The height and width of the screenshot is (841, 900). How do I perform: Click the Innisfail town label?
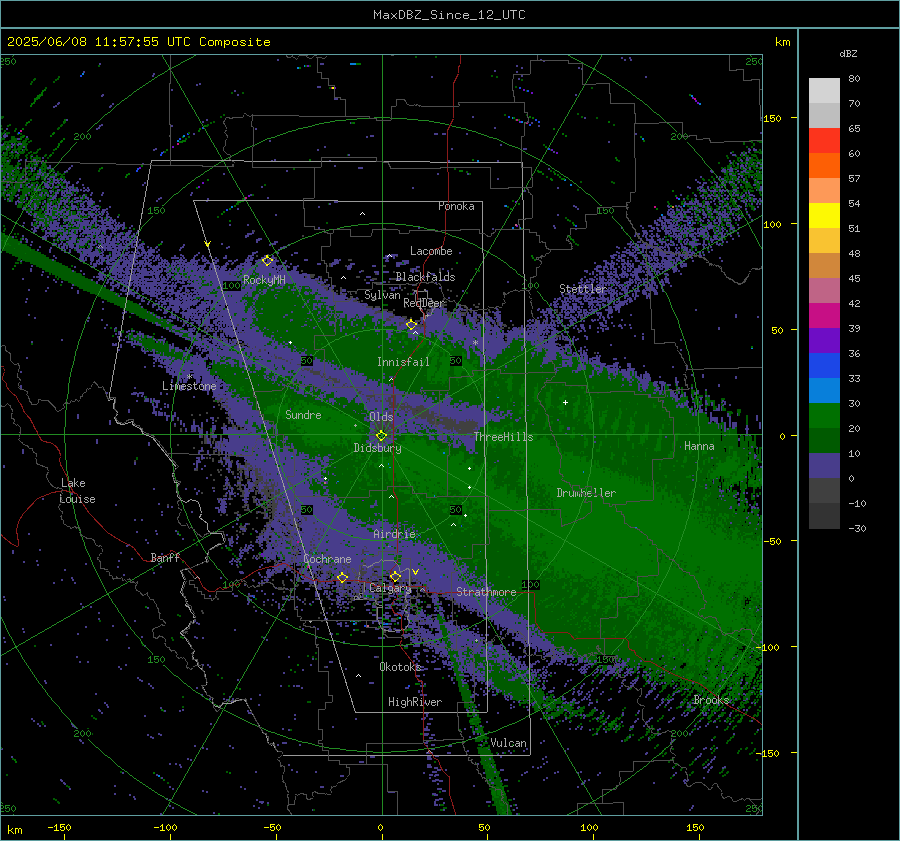[403, 362]
